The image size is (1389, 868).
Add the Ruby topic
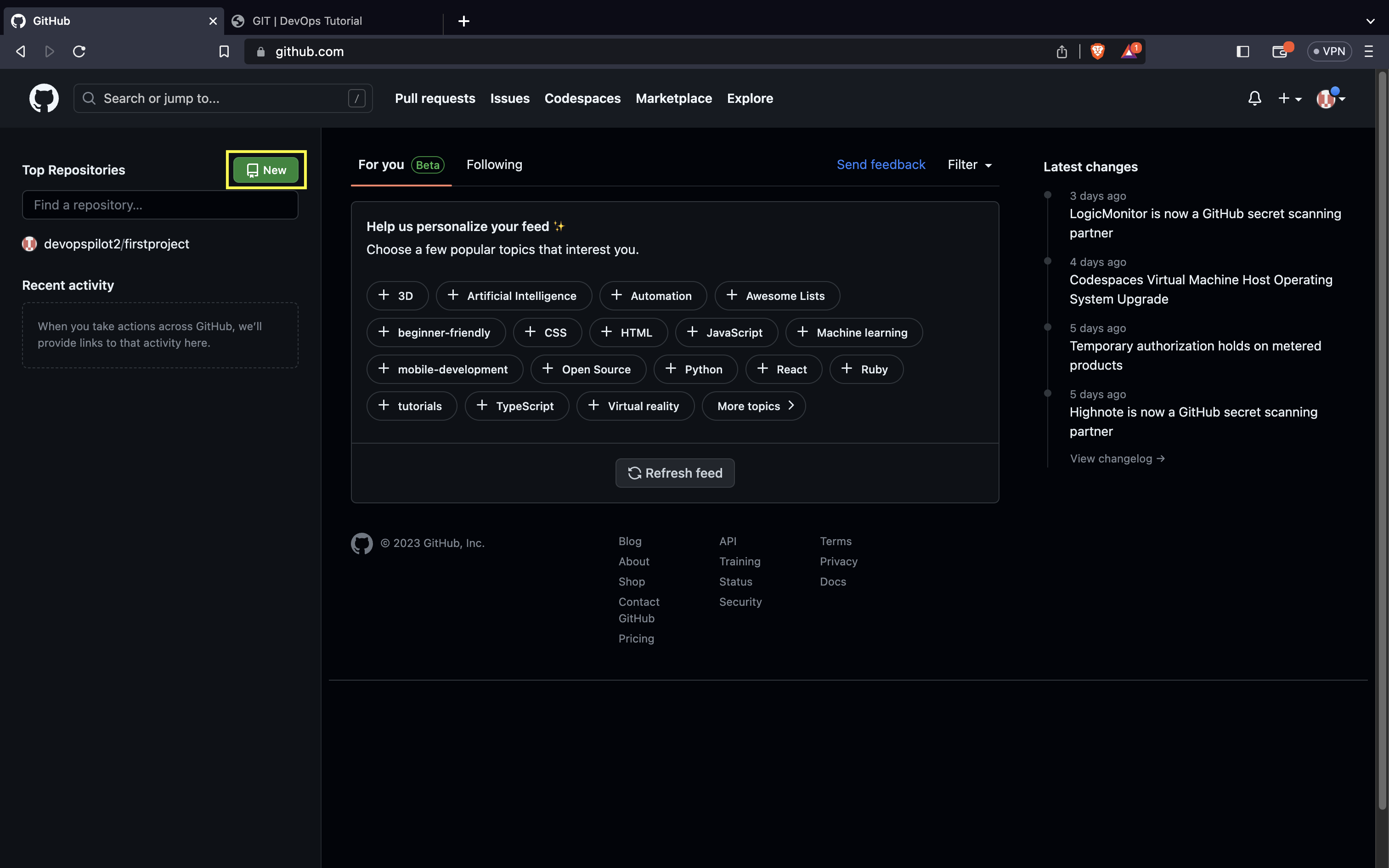pyautogui.click(x=867, y=369)
